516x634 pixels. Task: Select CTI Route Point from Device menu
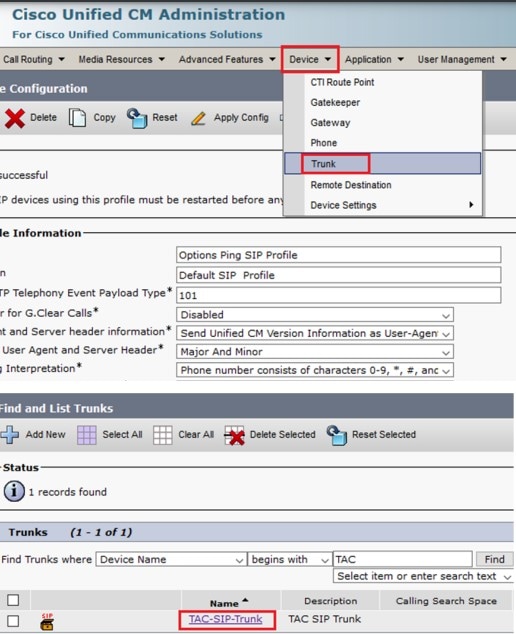point(342,82)
